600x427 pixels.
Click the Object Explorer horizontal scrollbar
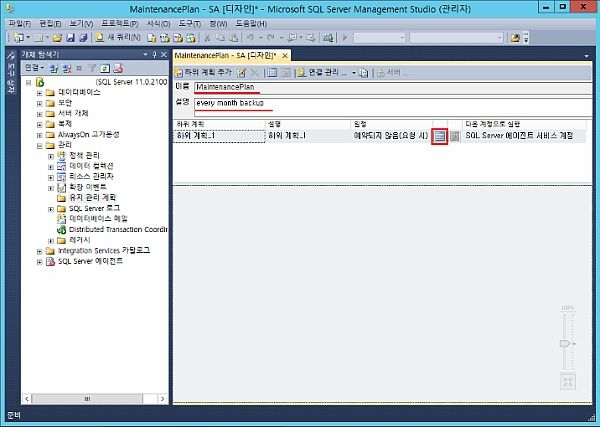pos(95,399)
